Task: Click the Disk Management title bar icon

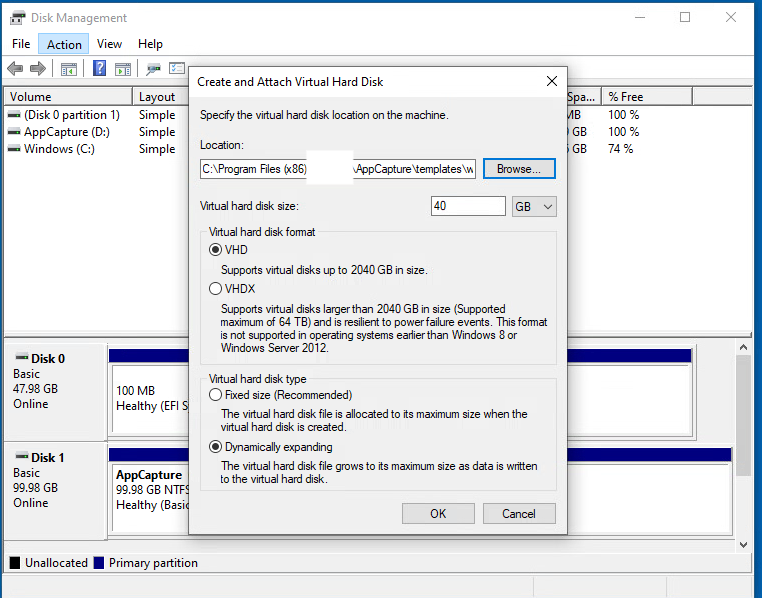Action: click(18, 18)
